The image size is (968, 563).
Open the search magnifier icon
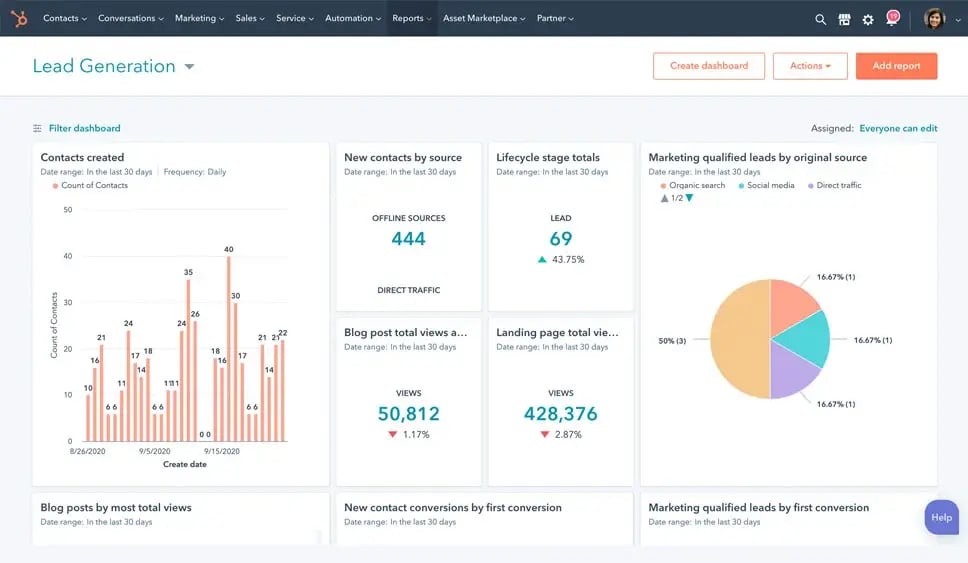[820, 19]
